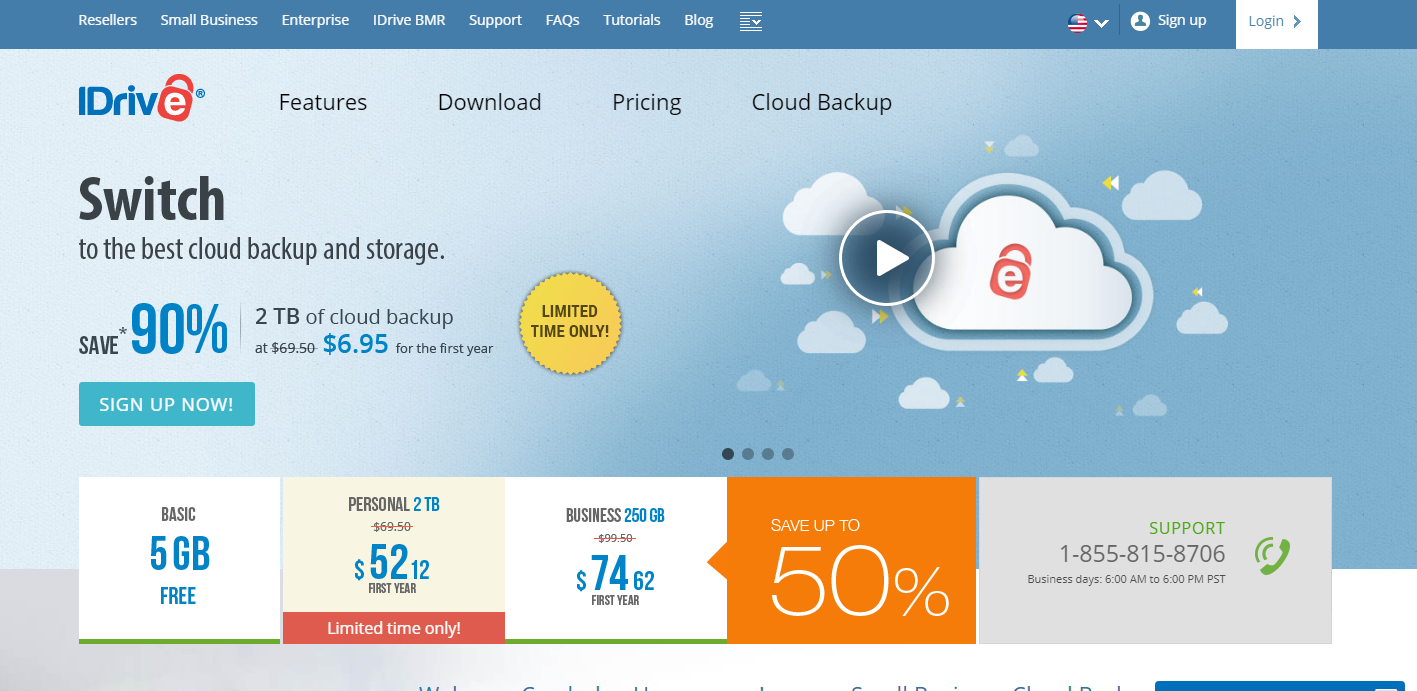Click the green phone support icon

point(1272,555)
